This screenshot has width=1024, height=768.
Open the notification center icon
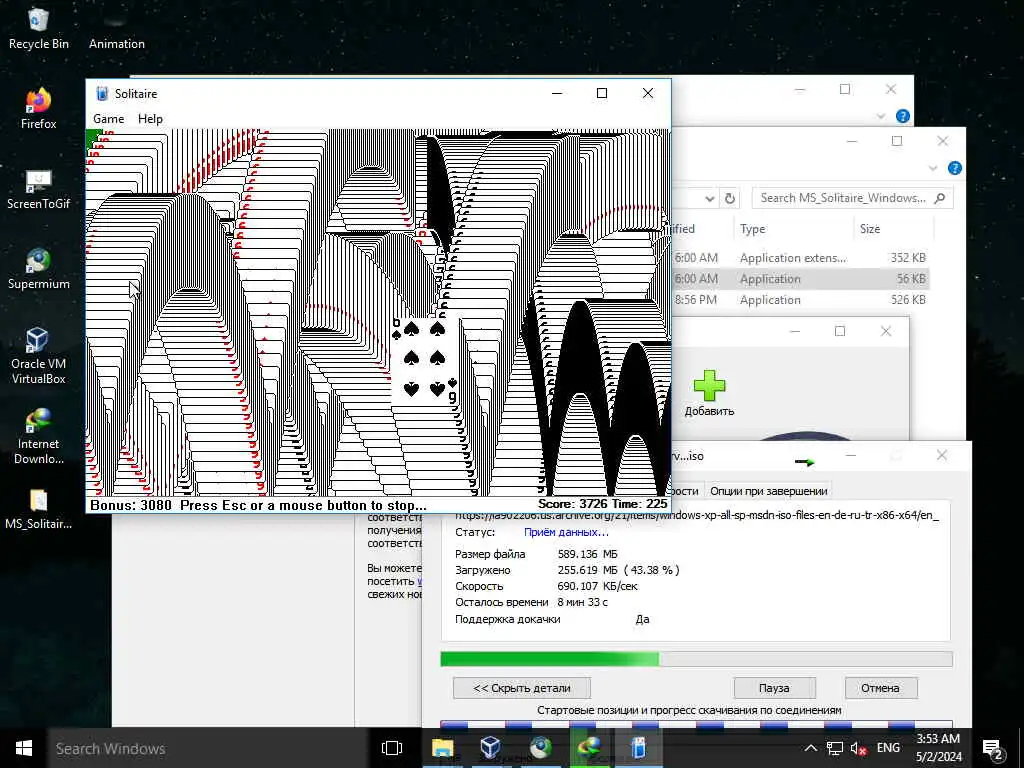[x=993, y=748]
